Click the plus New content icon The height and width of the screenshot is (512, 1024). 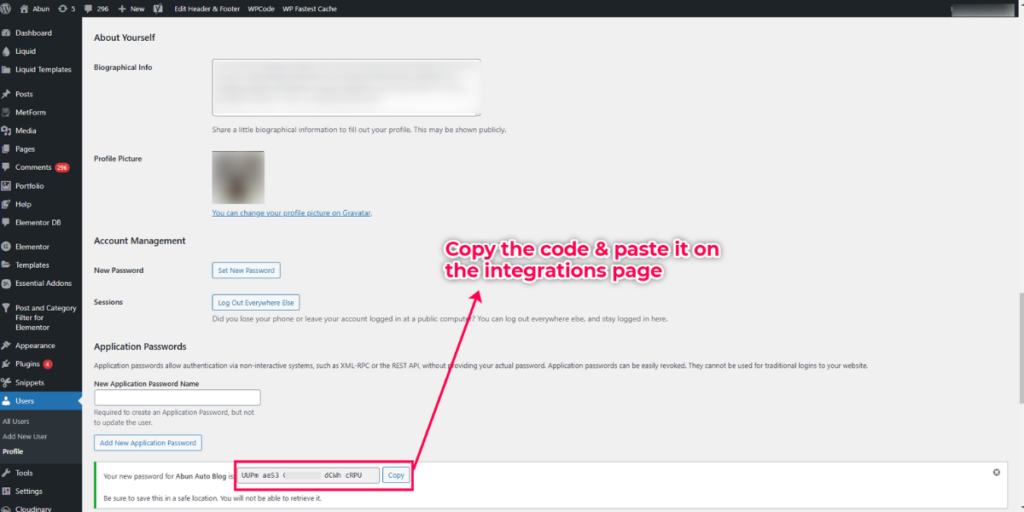tap(121, 9)
